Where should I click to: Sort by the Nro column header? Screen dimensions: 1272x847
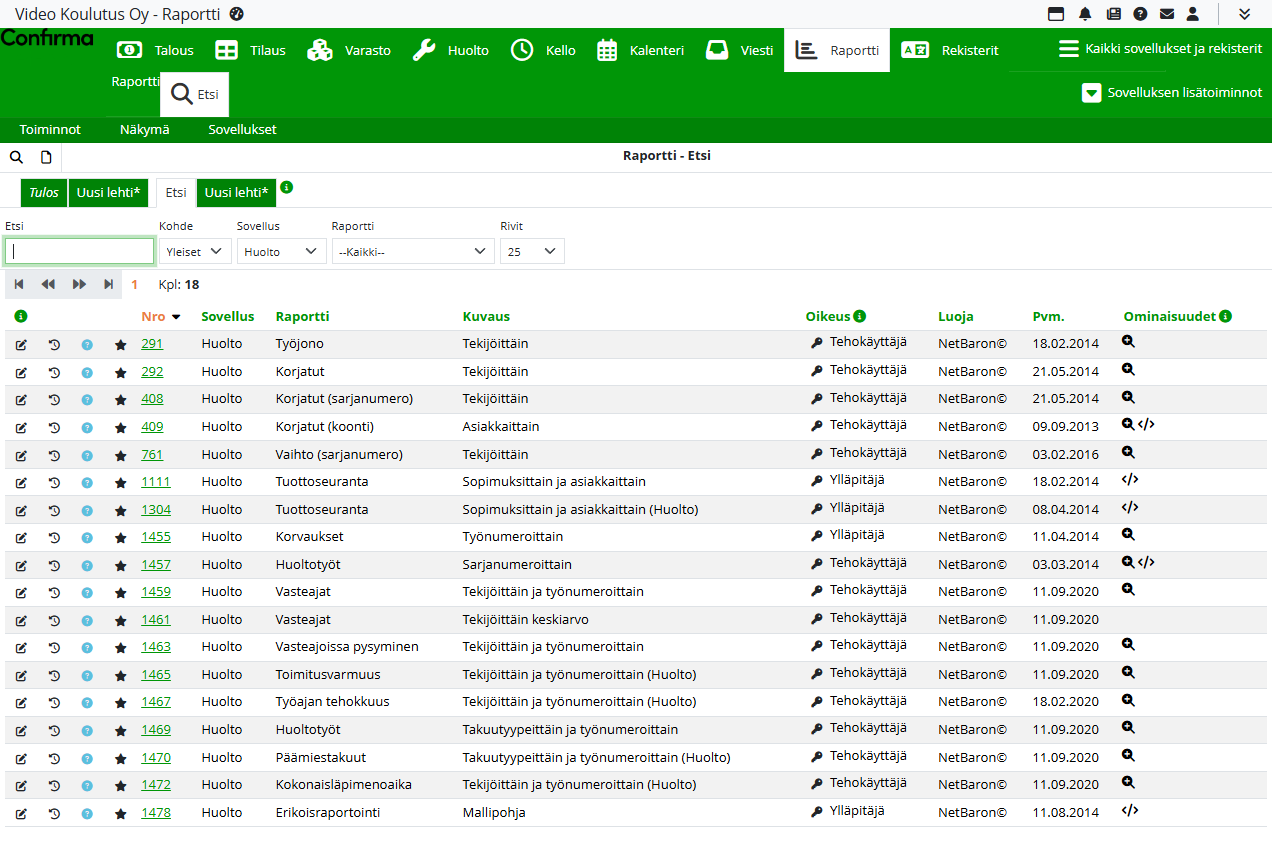click(x=154, y=317)
